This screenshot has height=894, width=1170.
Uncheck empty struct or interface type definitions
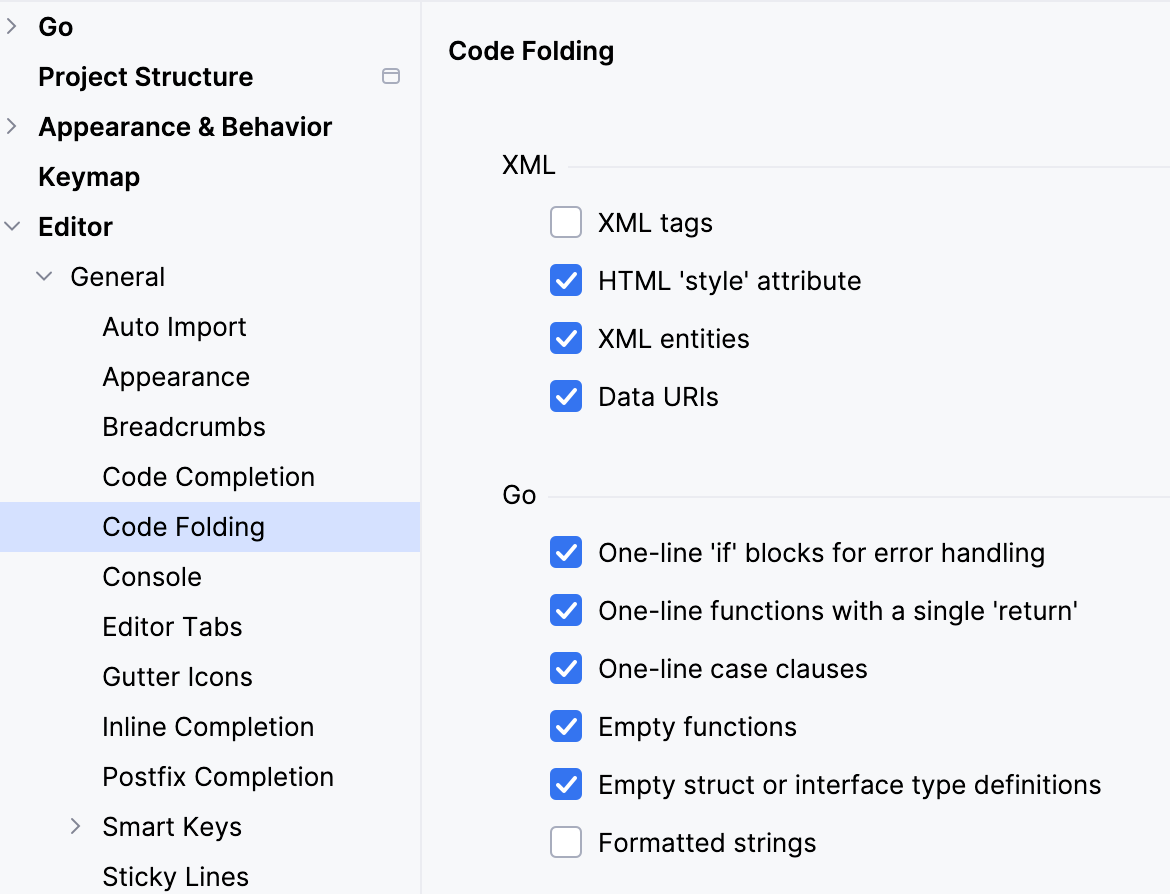[565, 784]
